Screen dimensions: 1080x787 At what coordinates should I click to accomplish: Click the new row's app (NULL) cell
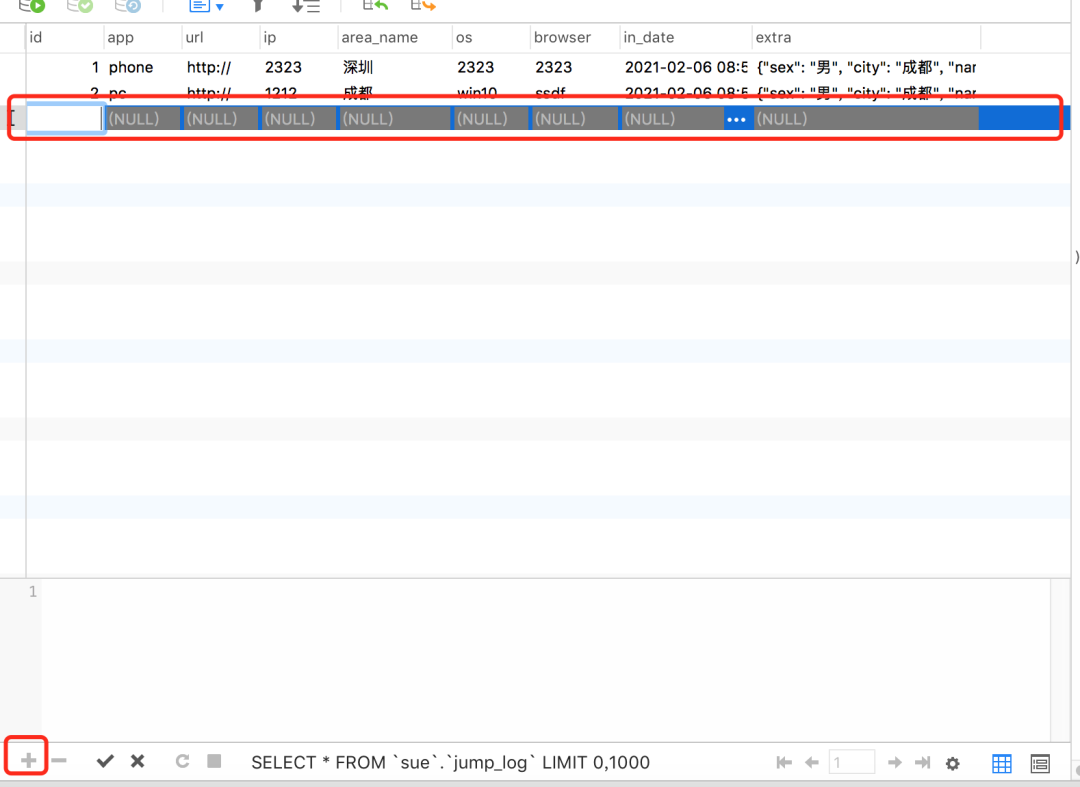pos(143,118)
